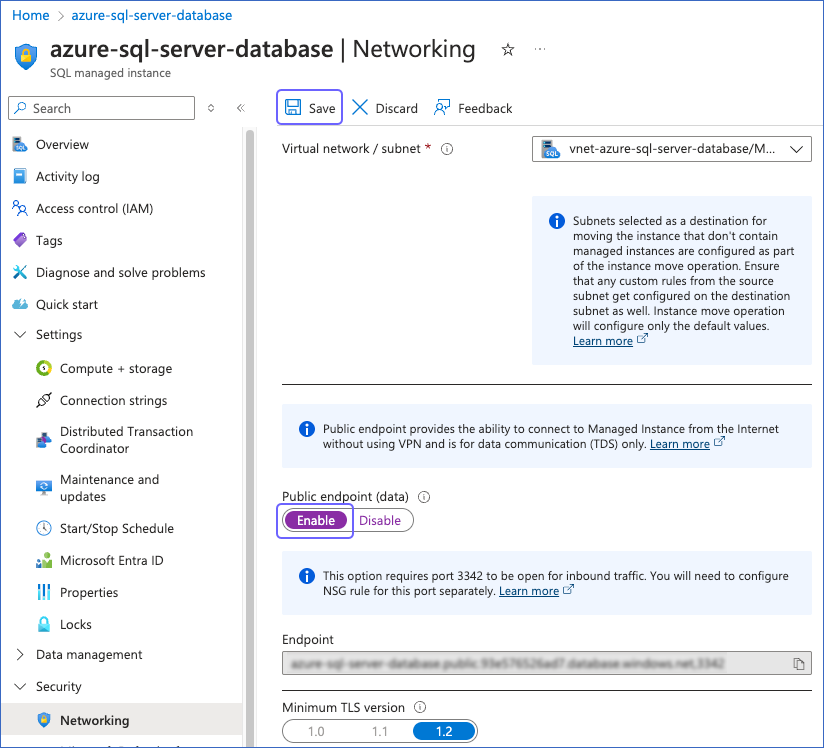Click the Activity log icon
Screen dimensions: 824x748
tap(20, 176)
